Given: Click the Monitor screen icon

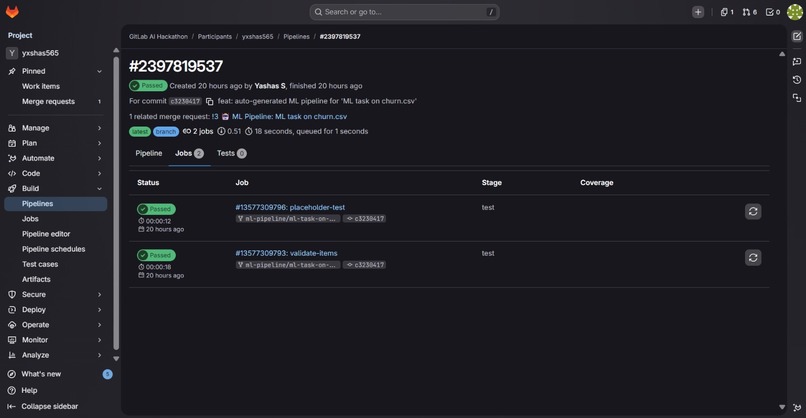Looking at the screenshot, I should coord(12,340).
